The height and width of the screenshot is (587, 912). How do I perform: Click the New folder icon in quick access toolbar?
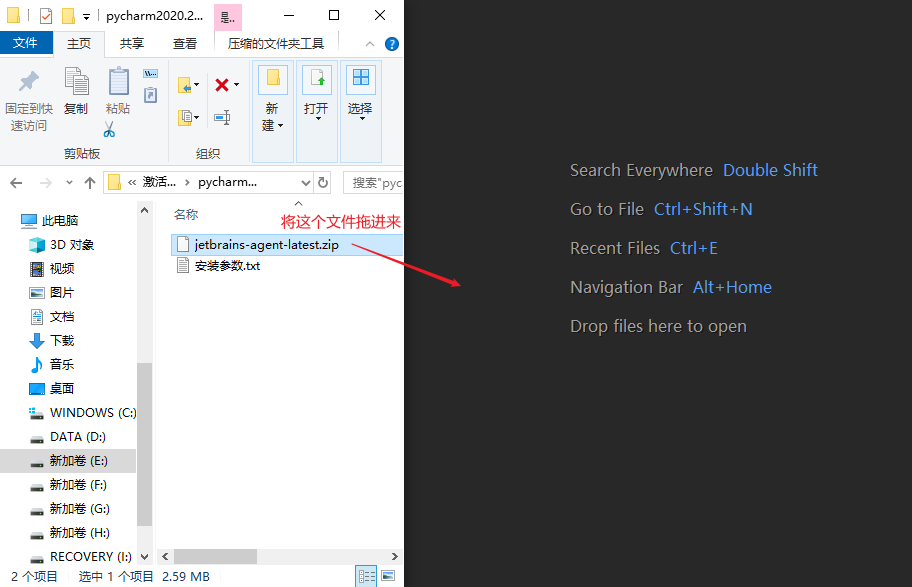(x=68, y=16)
